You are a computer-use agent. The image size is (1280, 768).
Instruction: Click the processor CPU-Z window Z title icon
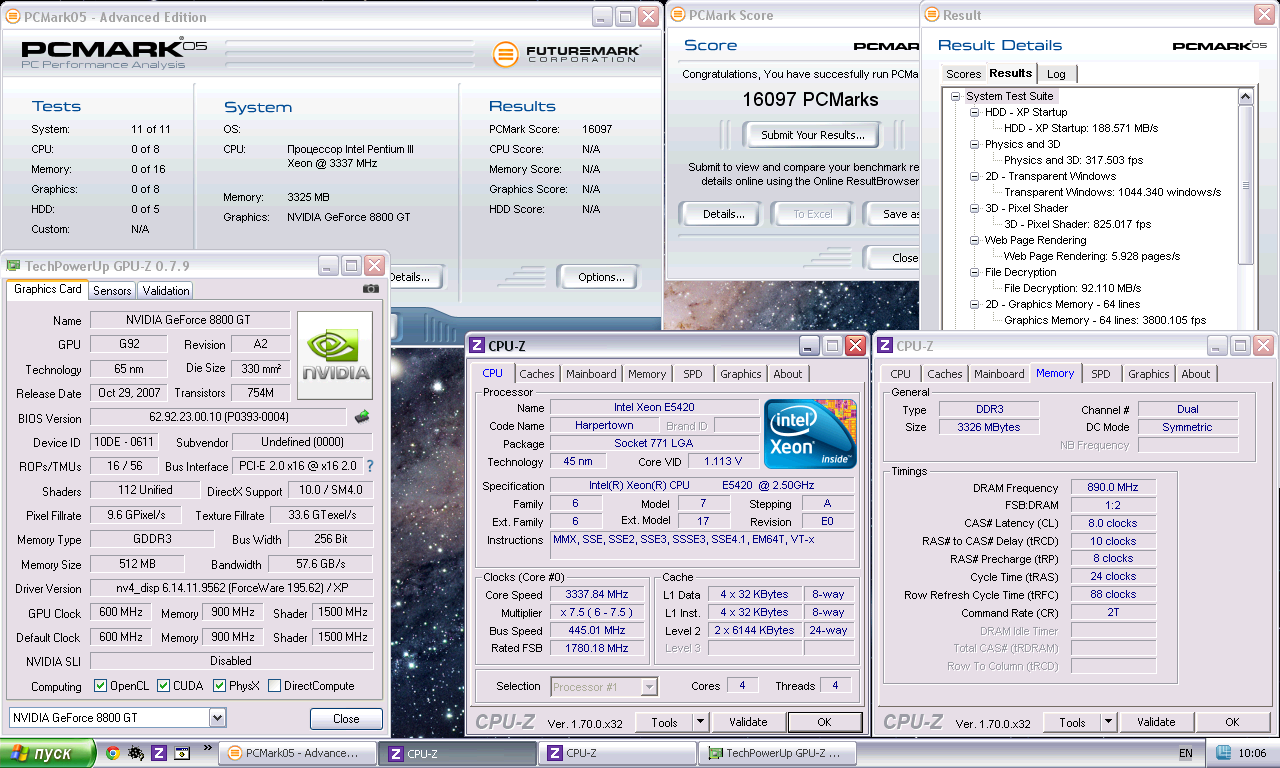(x=477, y=346)
